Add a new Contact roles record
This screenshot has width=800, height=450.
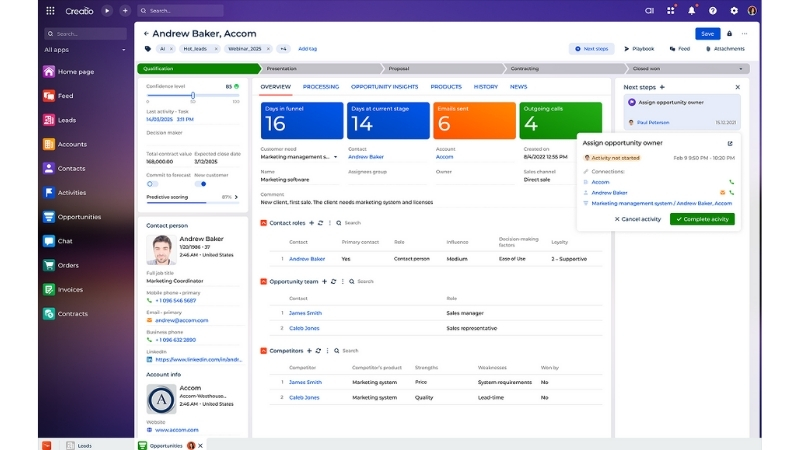[311, 222]
